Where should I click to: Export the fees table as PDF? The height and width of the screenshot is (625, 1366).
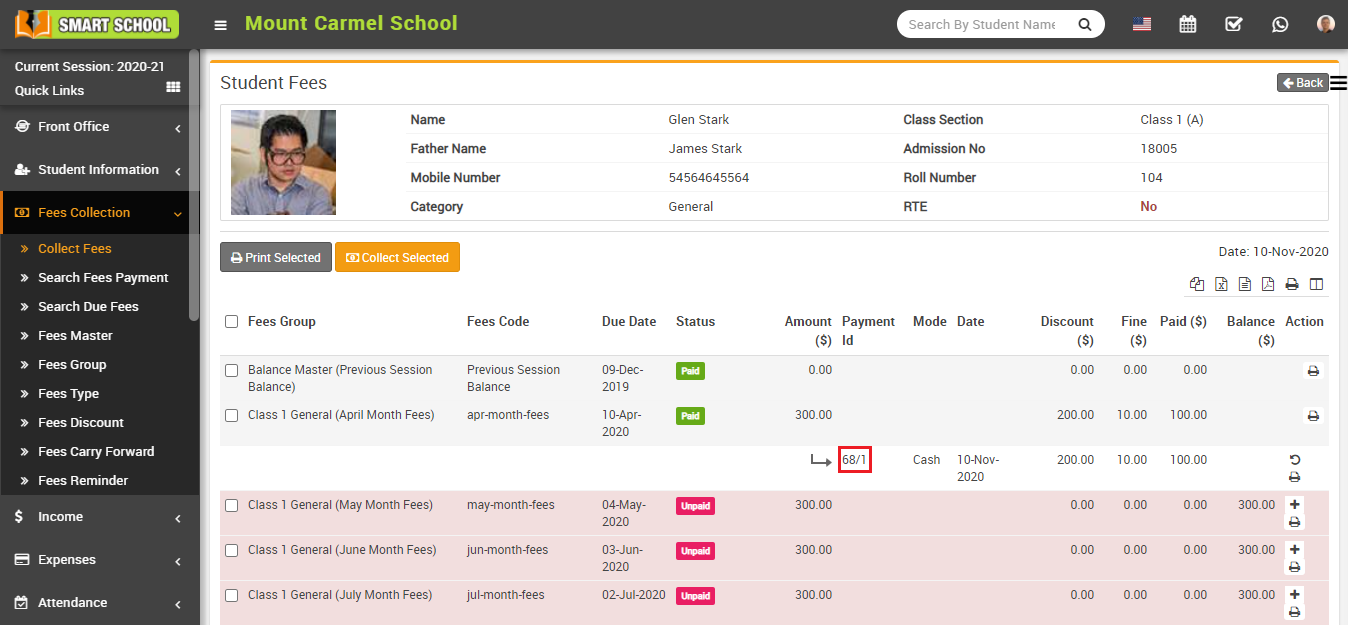point(1269,284)
